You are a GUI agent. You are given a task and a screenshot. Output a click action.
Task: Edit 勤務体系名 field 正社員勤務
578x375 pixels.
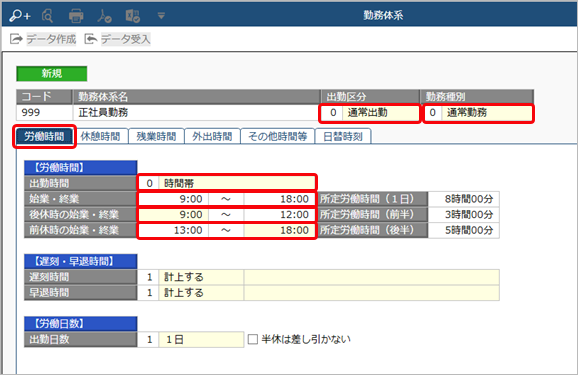(196, 112)
